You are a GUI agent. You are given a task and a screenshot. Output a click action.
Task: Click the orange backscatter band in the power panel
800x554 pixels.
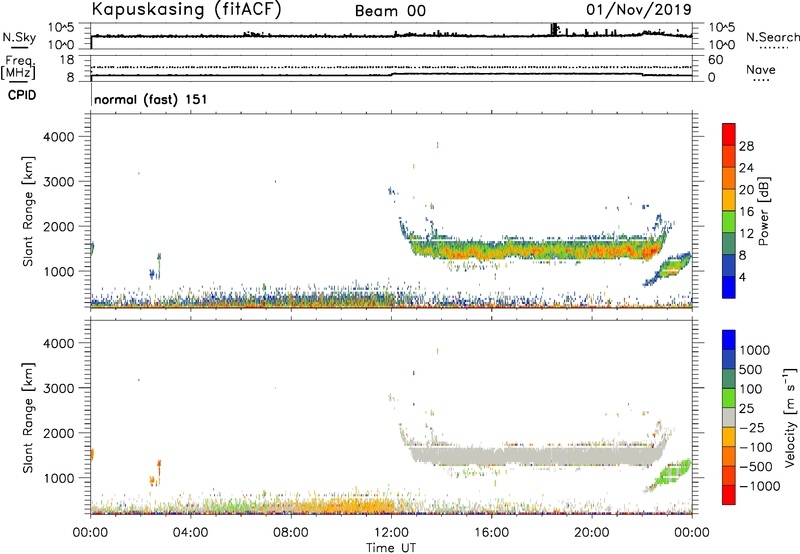tap(536, 250)
